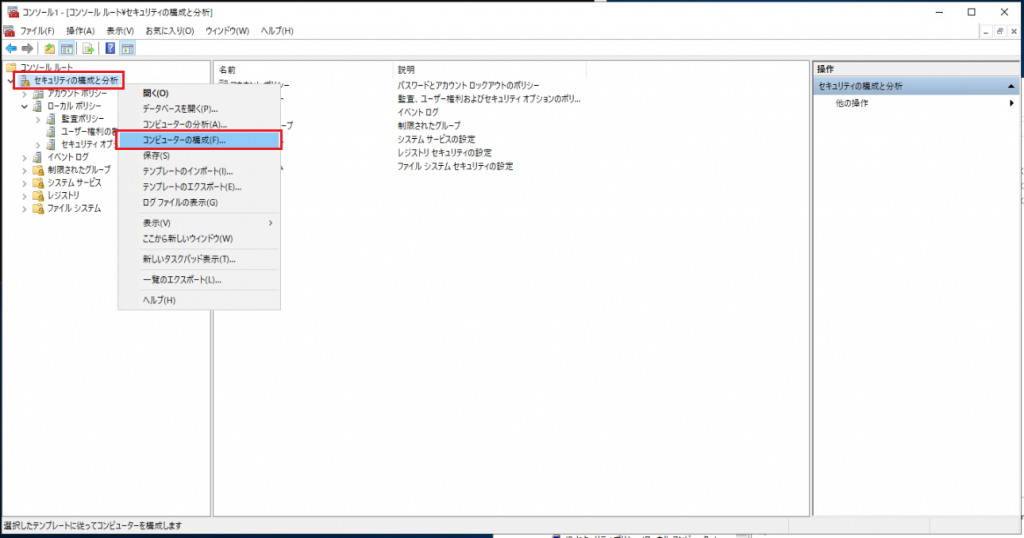Click 他の操作 in the action pane
The image size is (1024, 538).
pos(852,103)
